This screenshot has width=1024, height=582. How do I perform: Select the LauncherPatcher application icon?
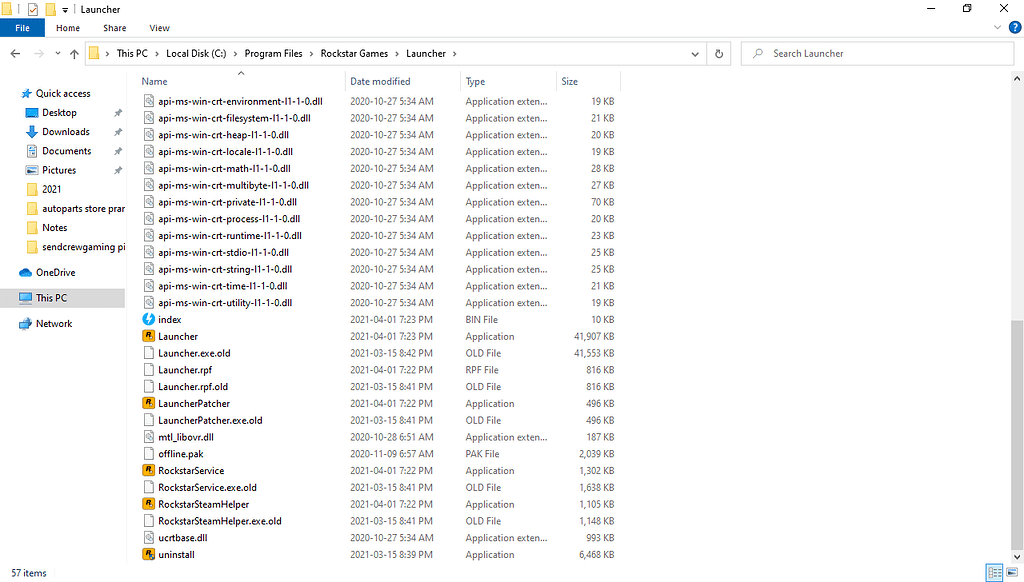pos(148,403)
